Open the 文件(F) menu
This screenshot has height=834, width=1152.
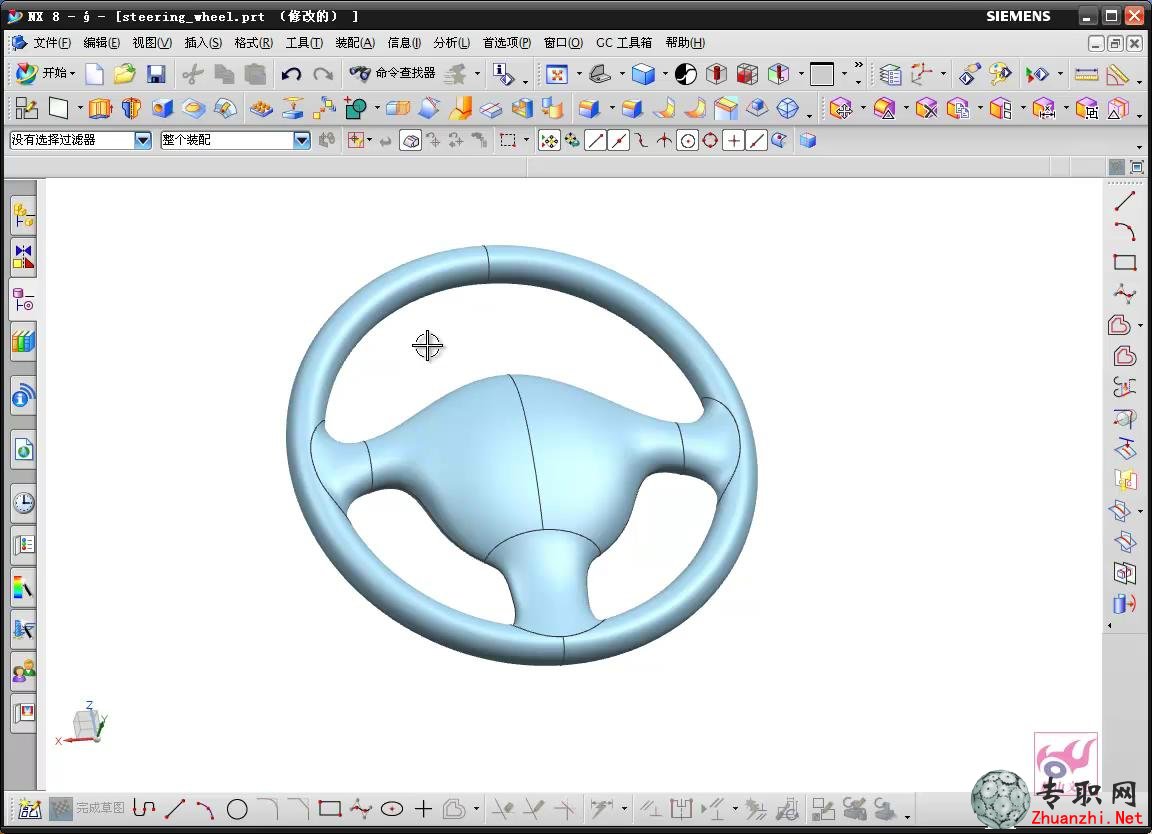click(x=51, y=43)
